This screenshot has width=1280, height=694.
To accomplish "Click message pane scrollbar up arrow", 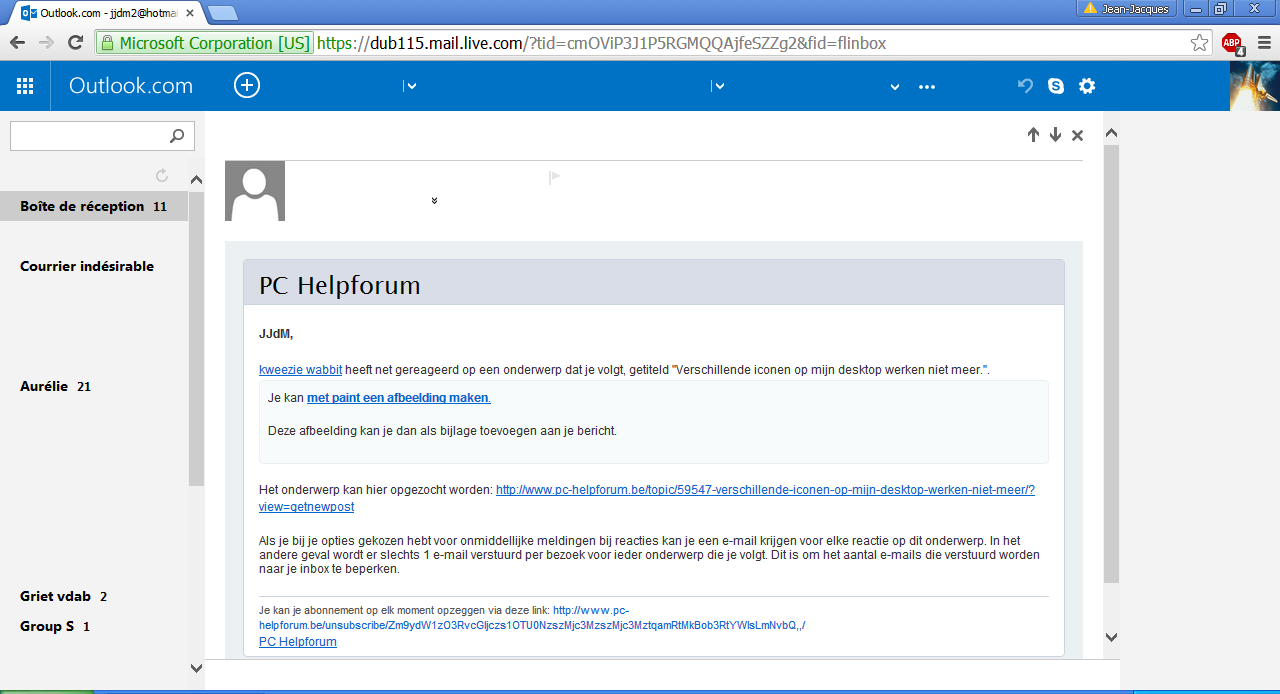I will click(1111, 134).
